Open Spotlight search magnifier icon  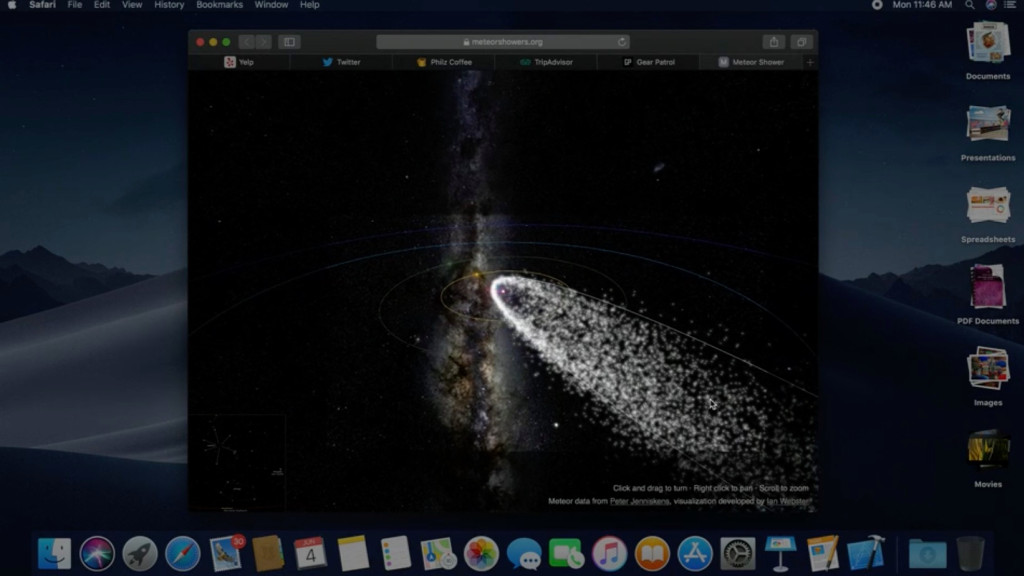tap(970, 5)
